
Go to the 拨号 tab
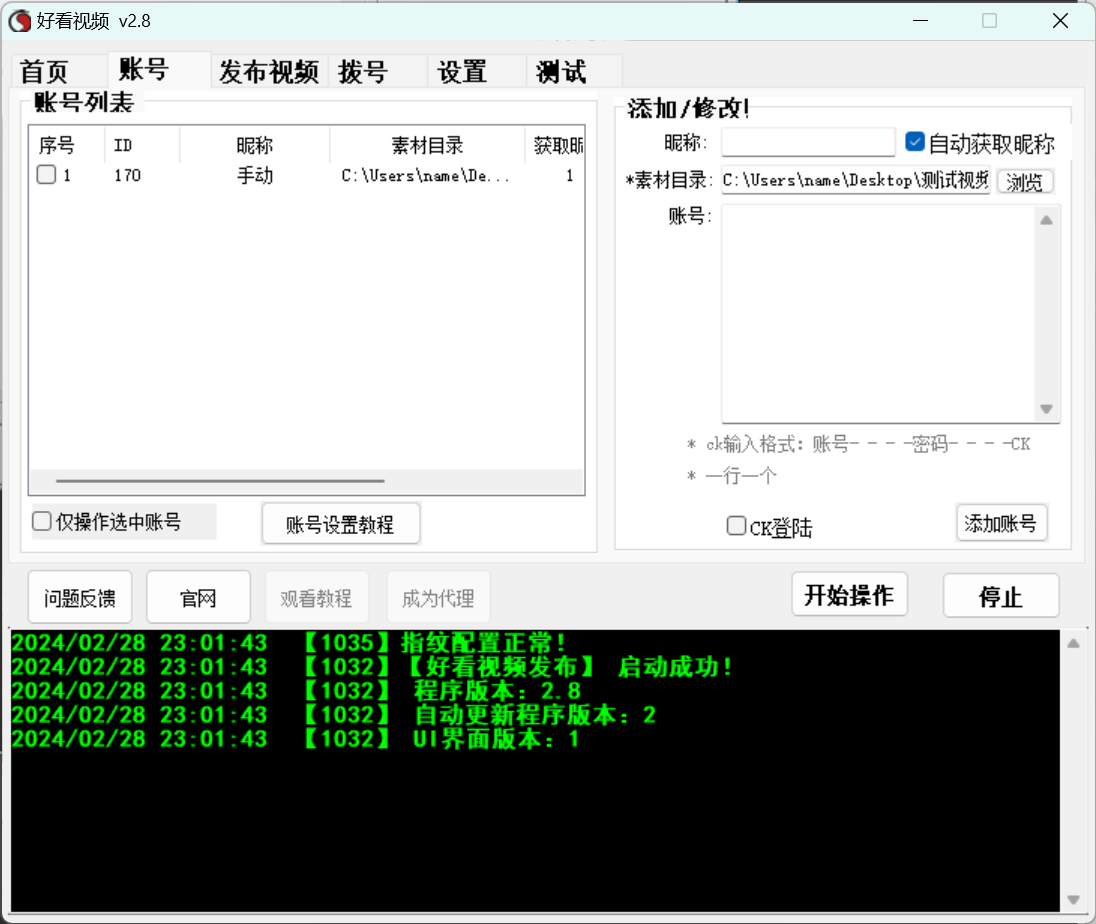363,72
